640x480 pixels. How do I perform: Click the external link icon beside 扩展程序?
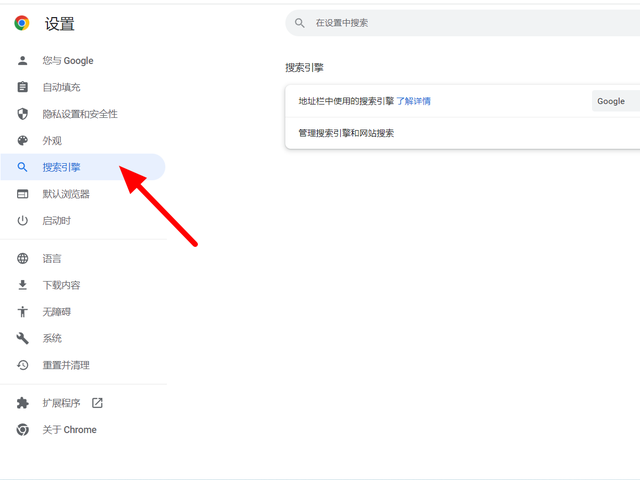97,403
